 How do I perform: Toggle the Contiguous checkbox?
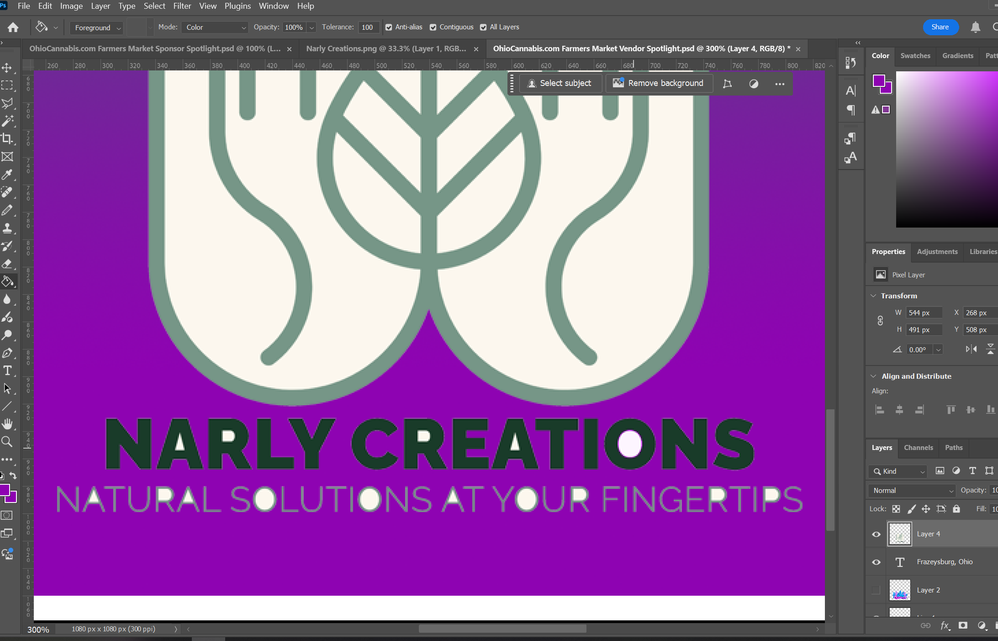click(433, 27)
